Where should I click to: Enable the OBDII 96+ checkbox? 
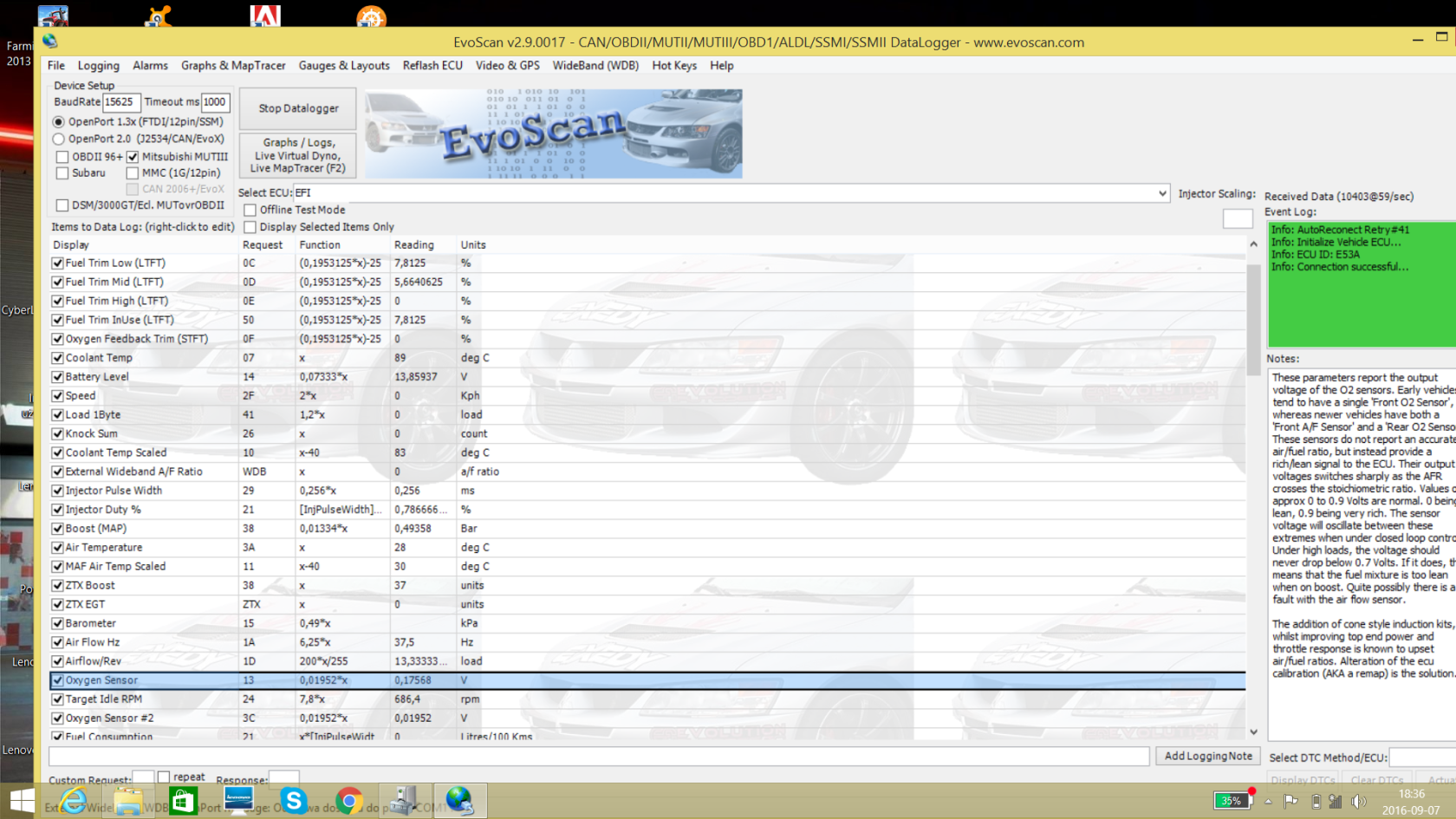pyautogui.click(x=62, y=157)
